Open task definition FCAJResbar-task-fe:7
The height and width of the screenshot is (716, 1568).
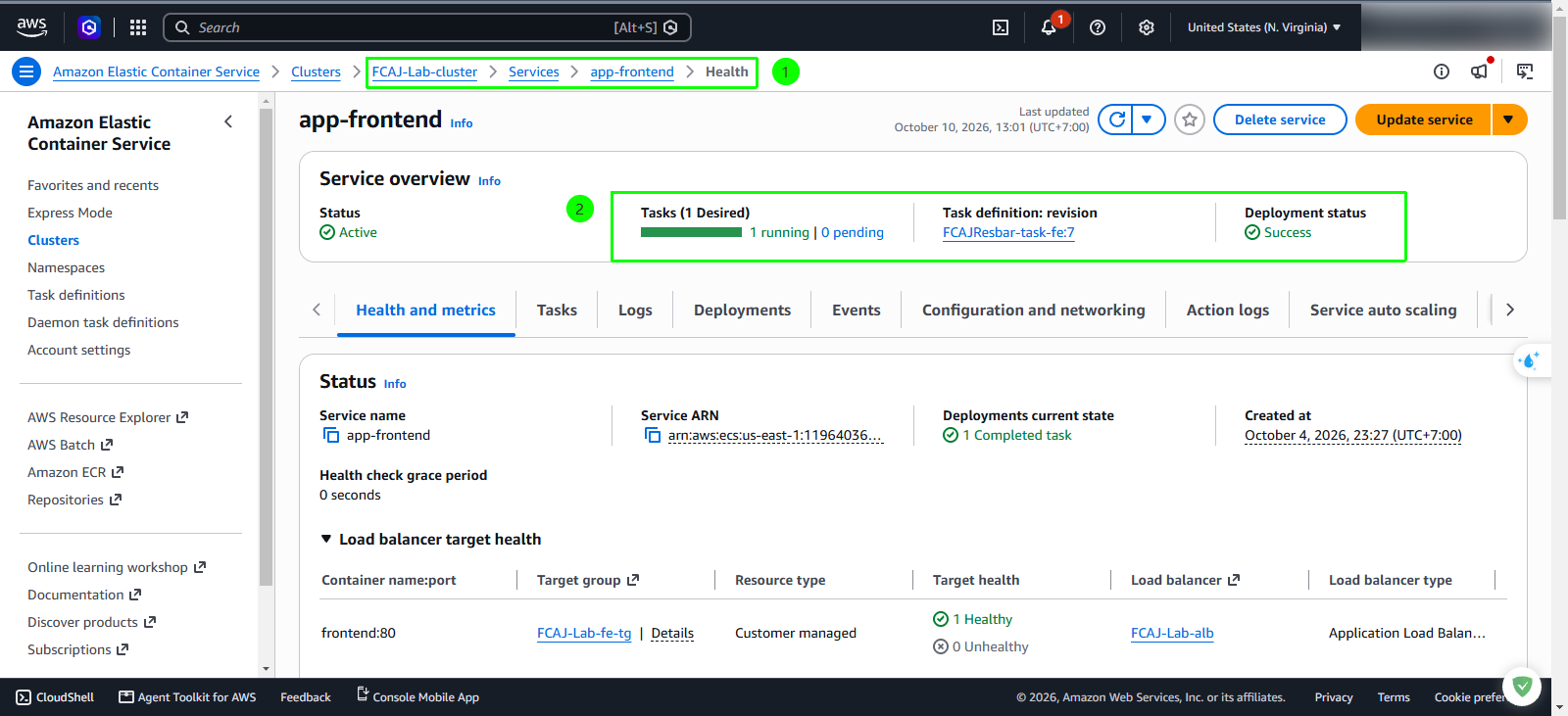1008,232
